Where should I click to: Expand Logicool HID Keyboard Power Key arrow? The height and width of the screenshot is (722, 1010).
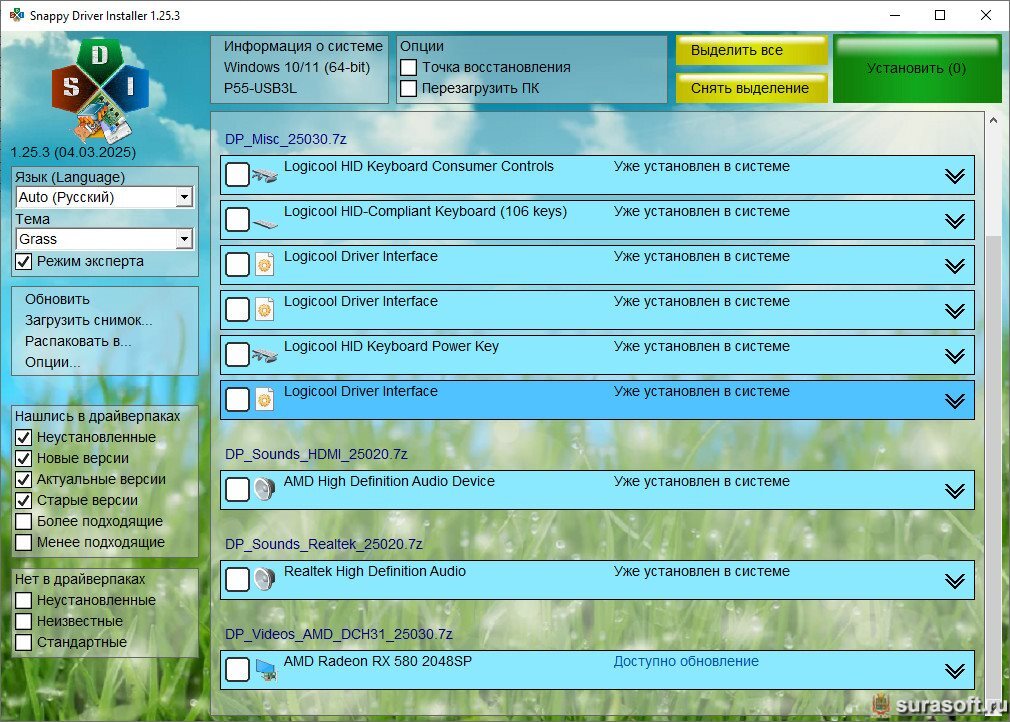pos(955,356)
